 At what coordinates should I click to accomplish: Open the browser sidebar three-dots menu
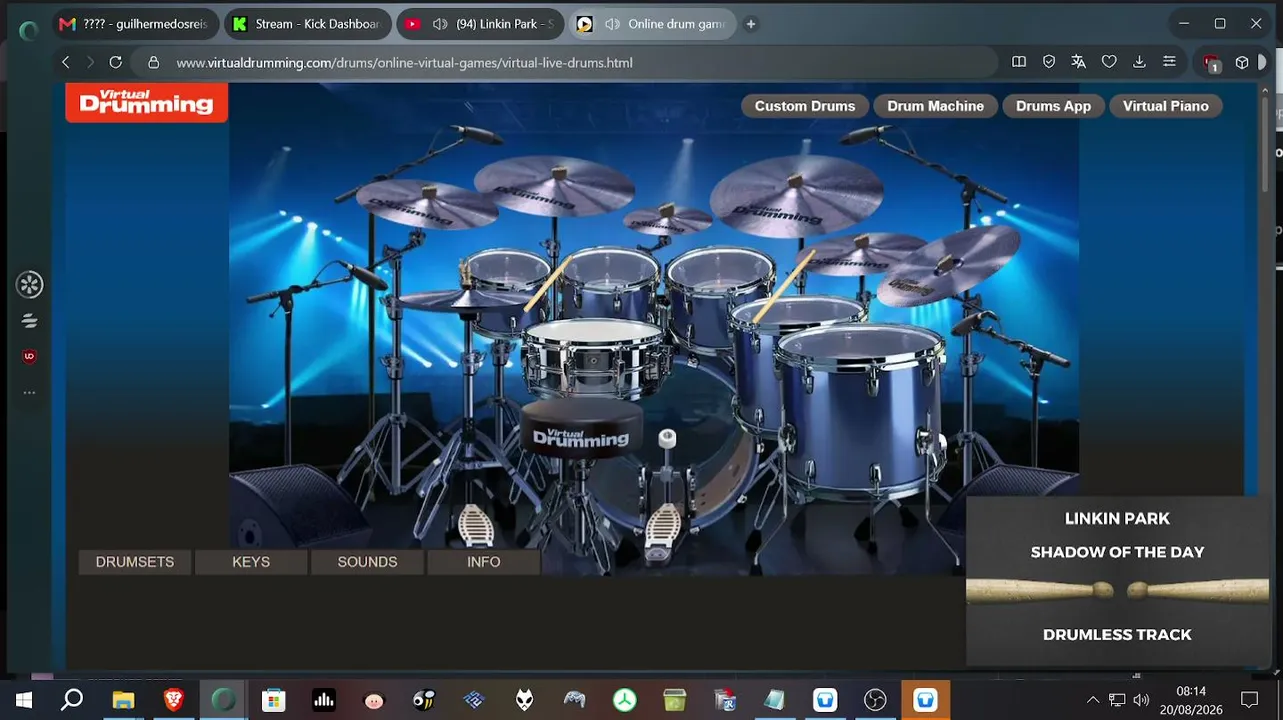tap(29, 393)
